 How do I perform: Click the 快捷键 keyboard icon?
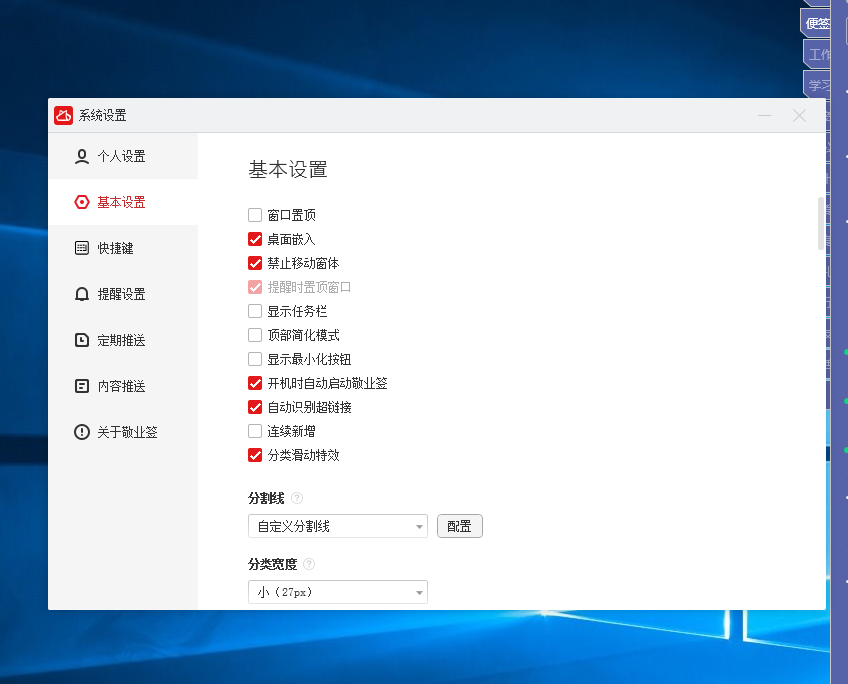click(82, 248)
